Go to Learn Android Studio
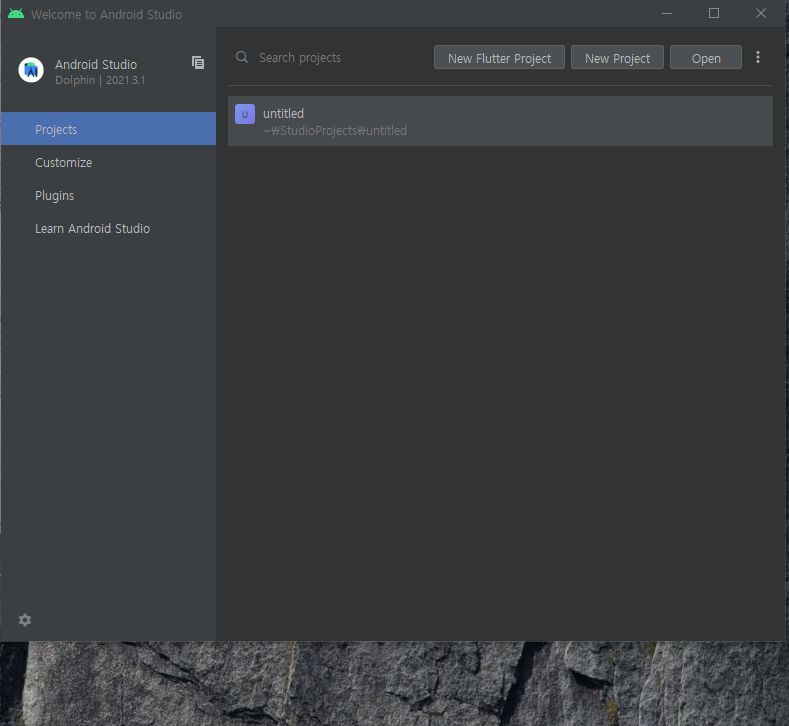The image size is (789, 726). 108,228
